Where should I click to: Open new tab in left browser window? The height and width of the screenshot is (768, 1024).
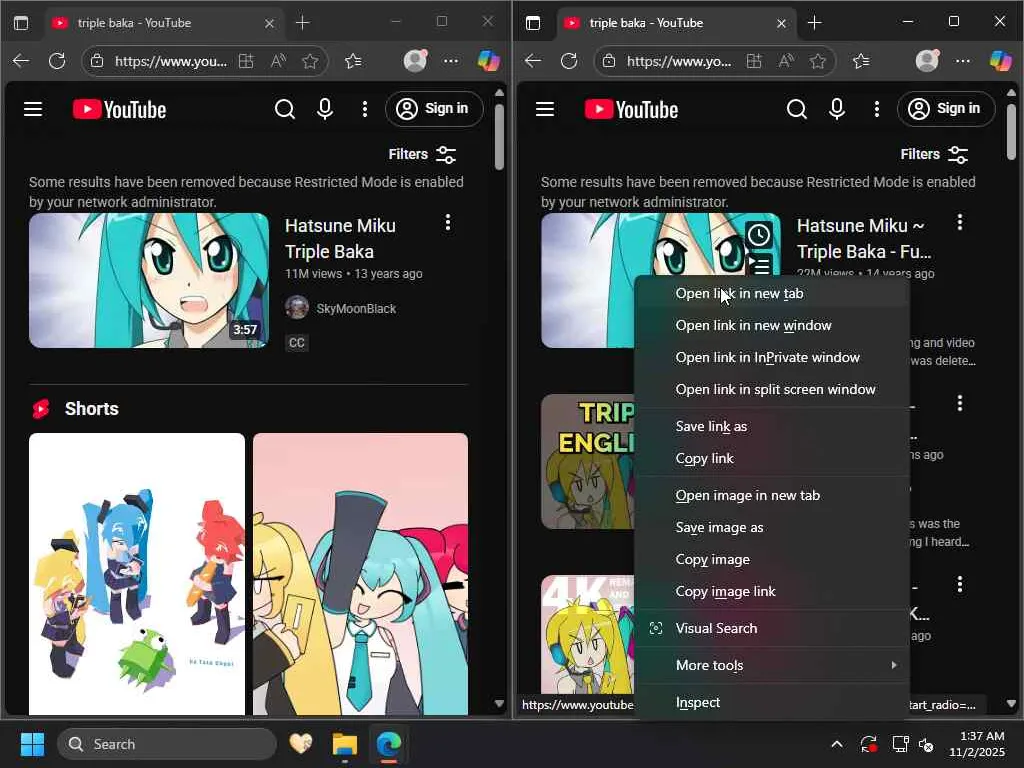302,23
